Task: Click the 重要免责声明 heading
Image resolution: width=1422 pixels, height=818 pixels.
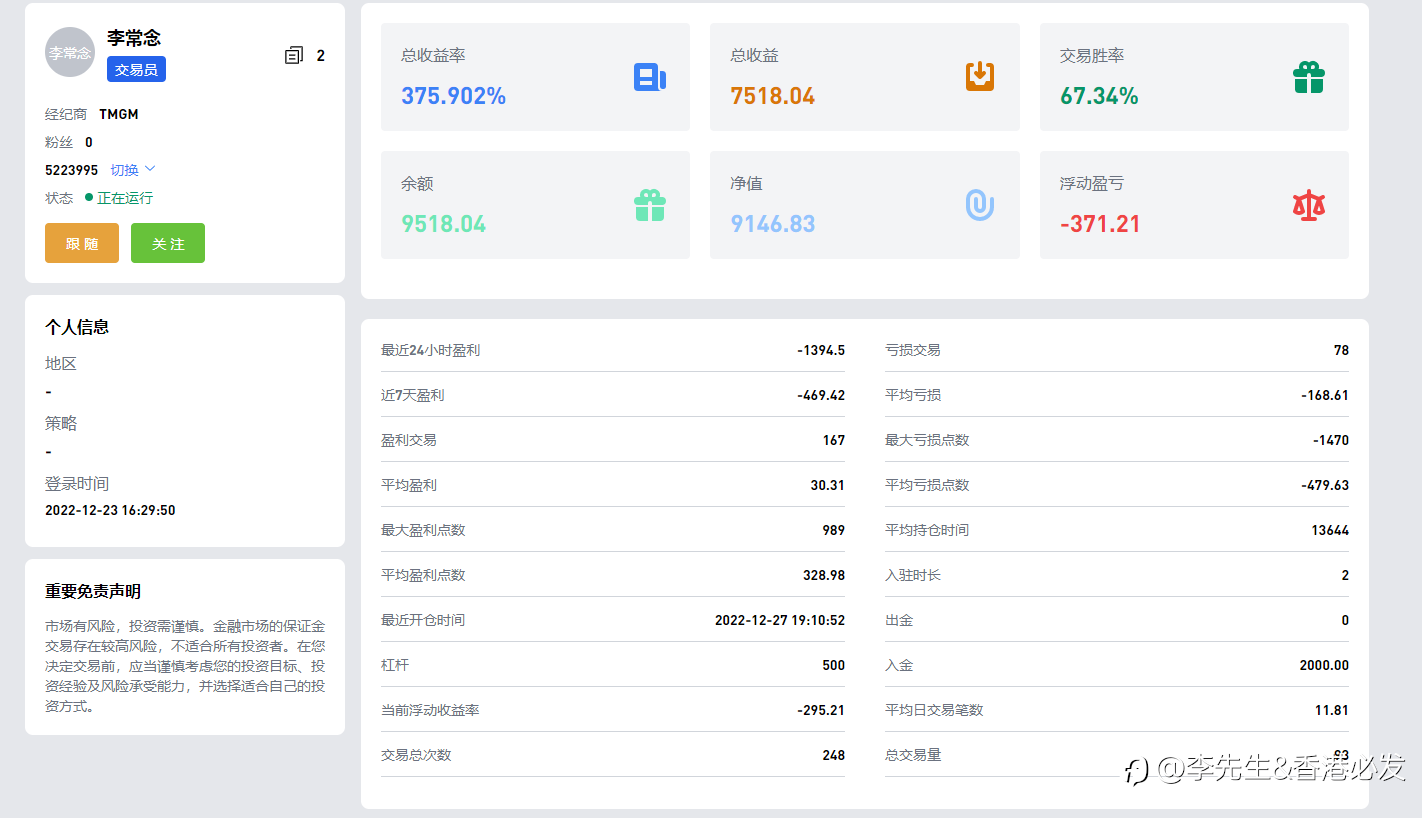Action: (x=93, y=591)
